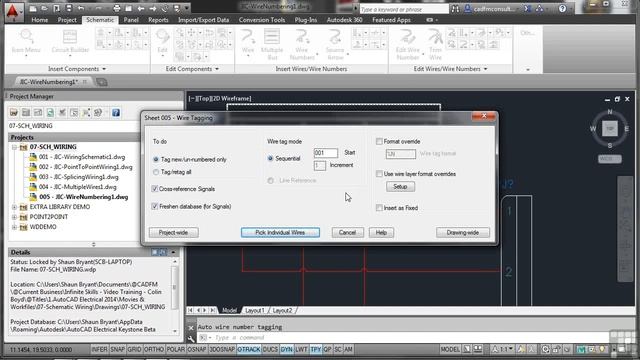
Task: Click the Icon Menu ribbon tool
Action: 26,43
